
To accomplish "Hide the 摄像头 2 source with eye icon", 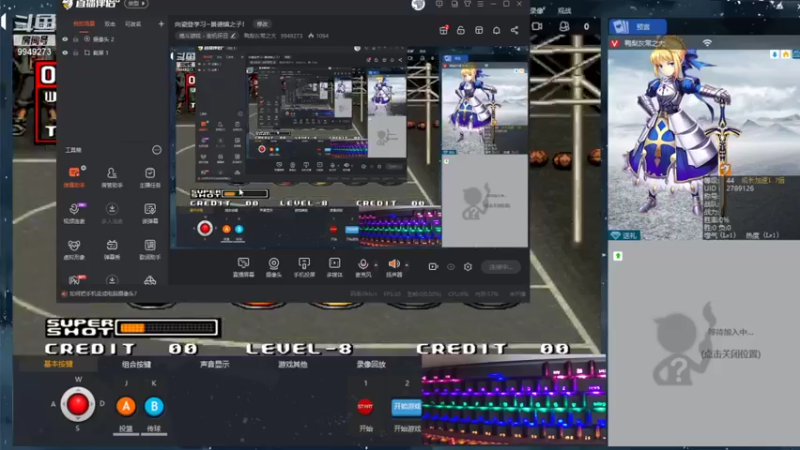I will (65, 39).
